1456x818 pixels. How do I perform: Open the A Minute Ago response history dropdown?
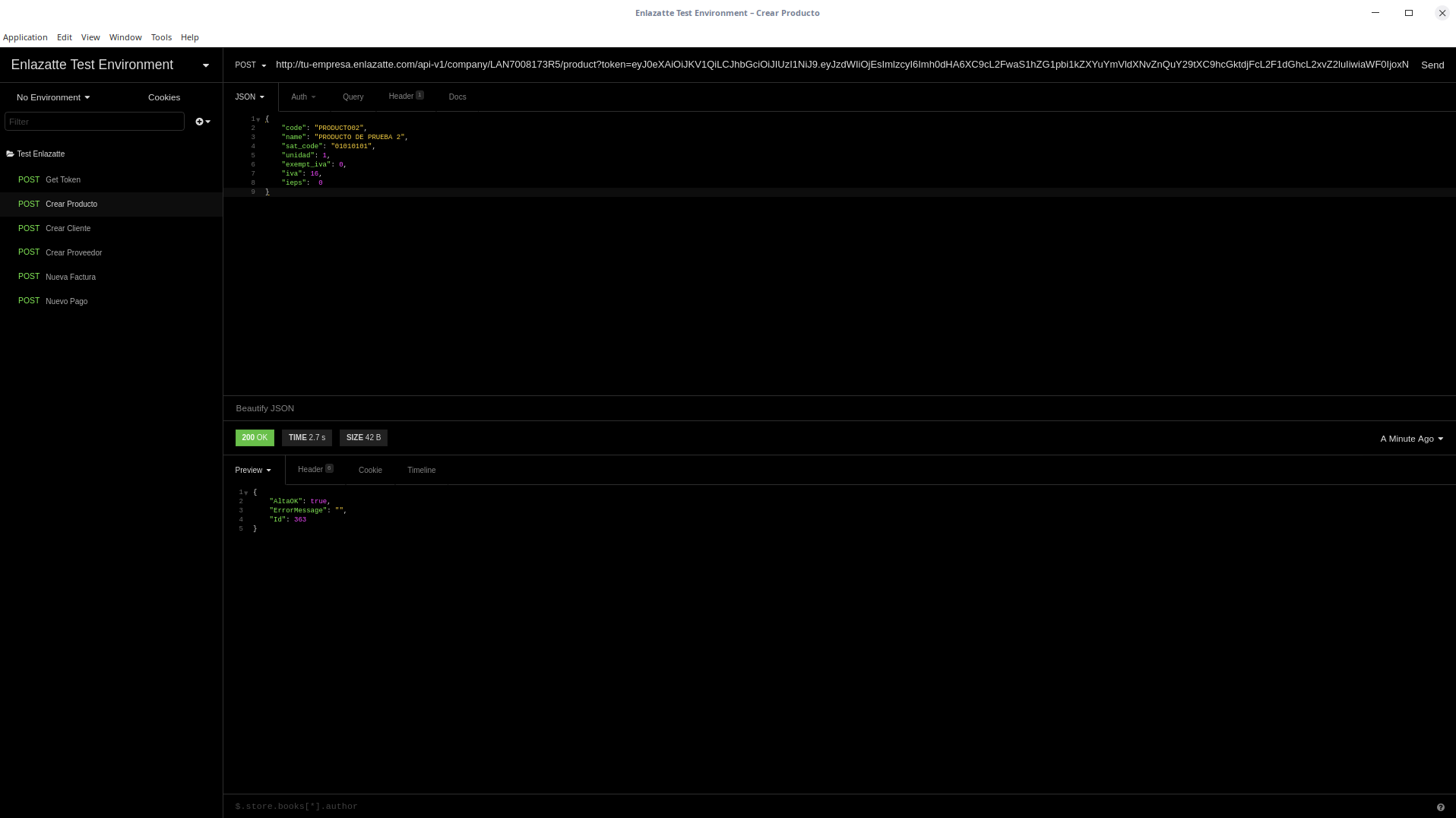tap(1410, 439)
